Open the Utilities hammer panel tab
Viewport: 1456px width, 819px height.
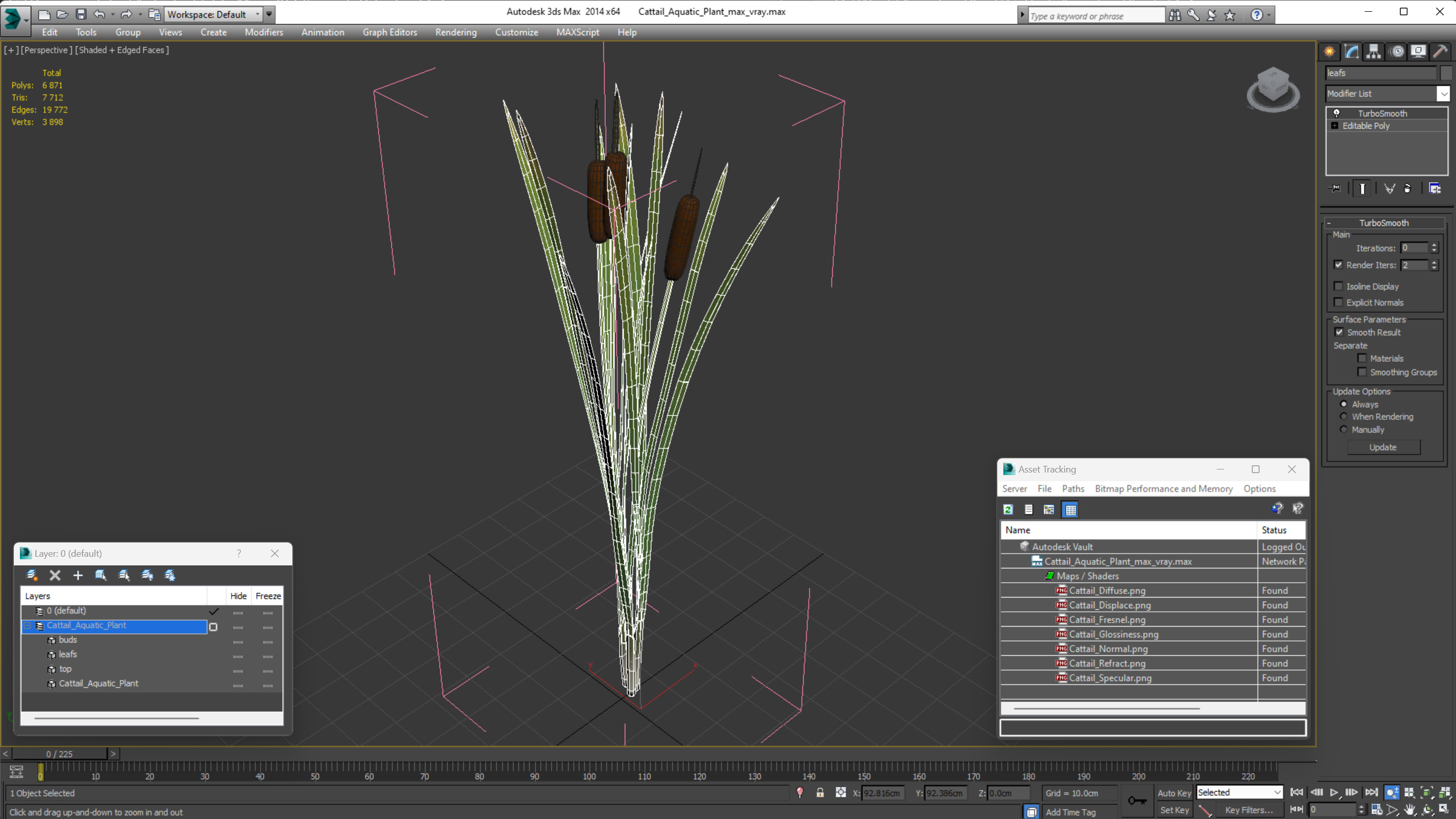(1440, 52)
